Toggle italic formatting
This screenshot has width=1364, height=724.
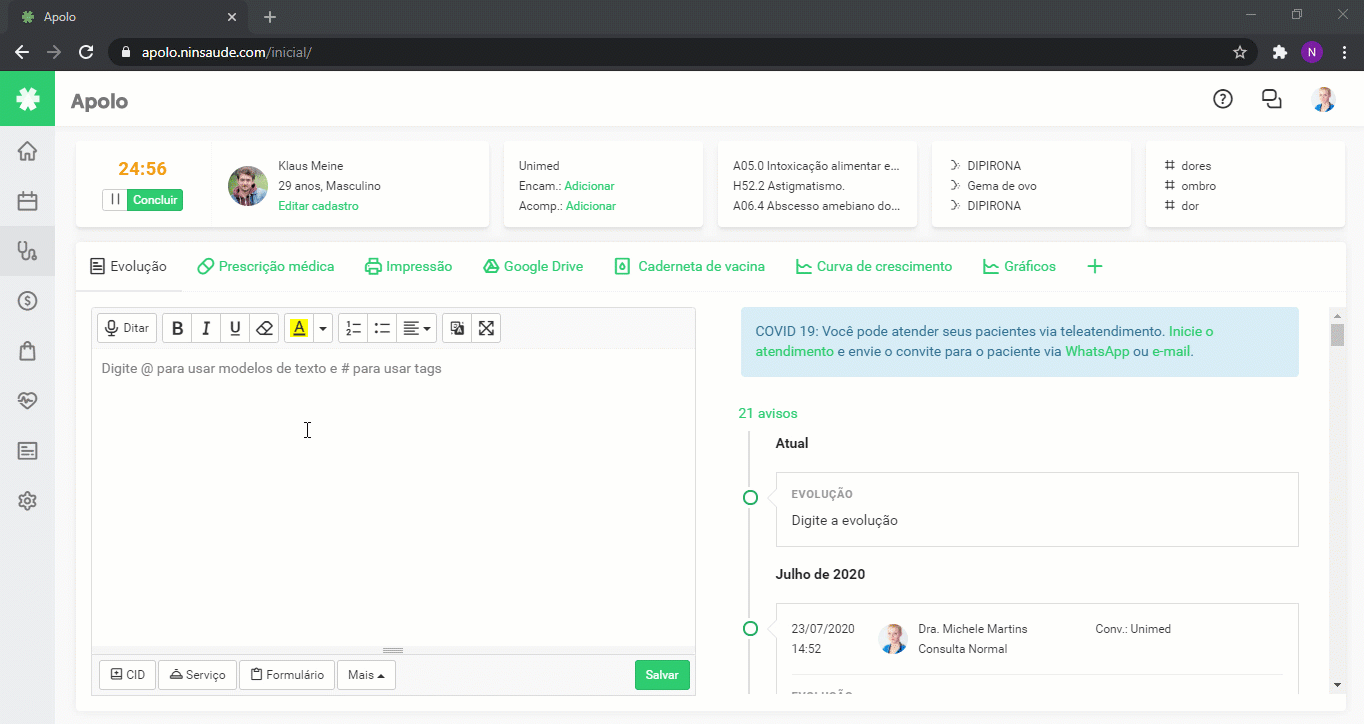pos(206,328)
